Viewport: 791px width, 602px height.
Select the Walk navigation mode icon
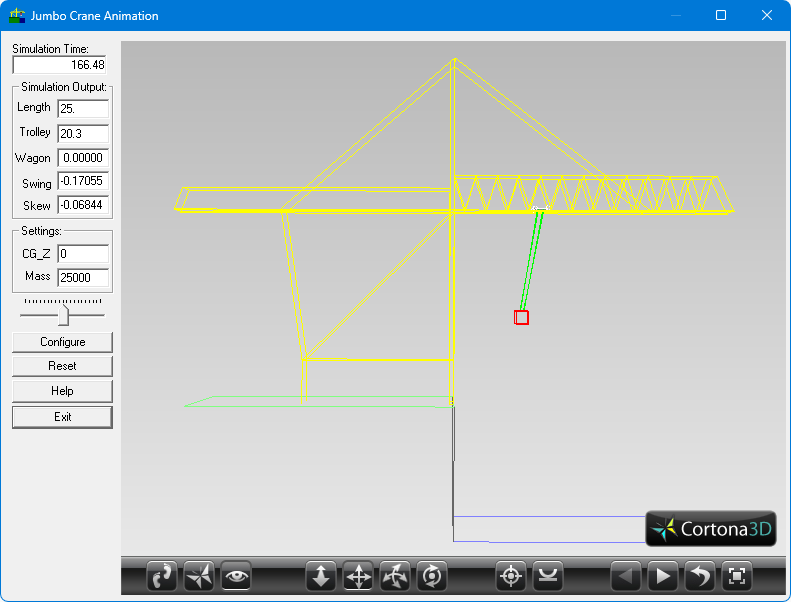162,576
